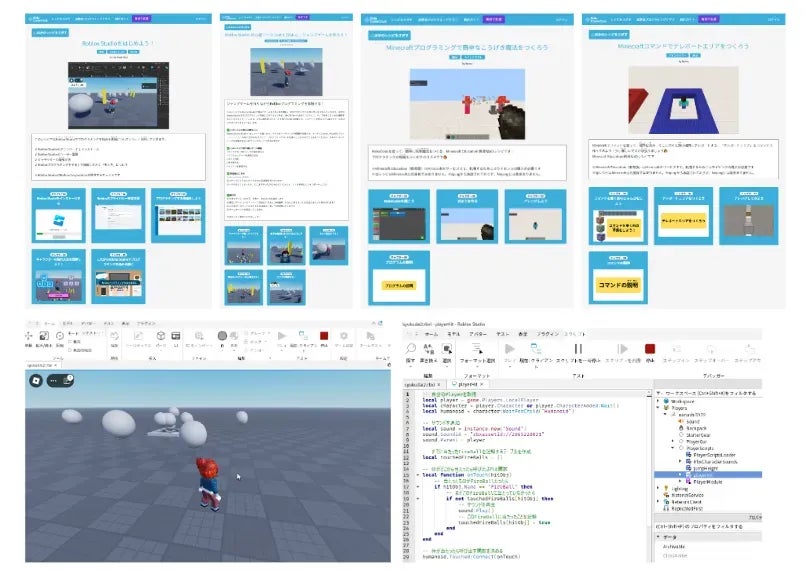807x571 pixels.
Task: Open the Minecraft teleport page main thumbnail
Action: click(683, 100)
